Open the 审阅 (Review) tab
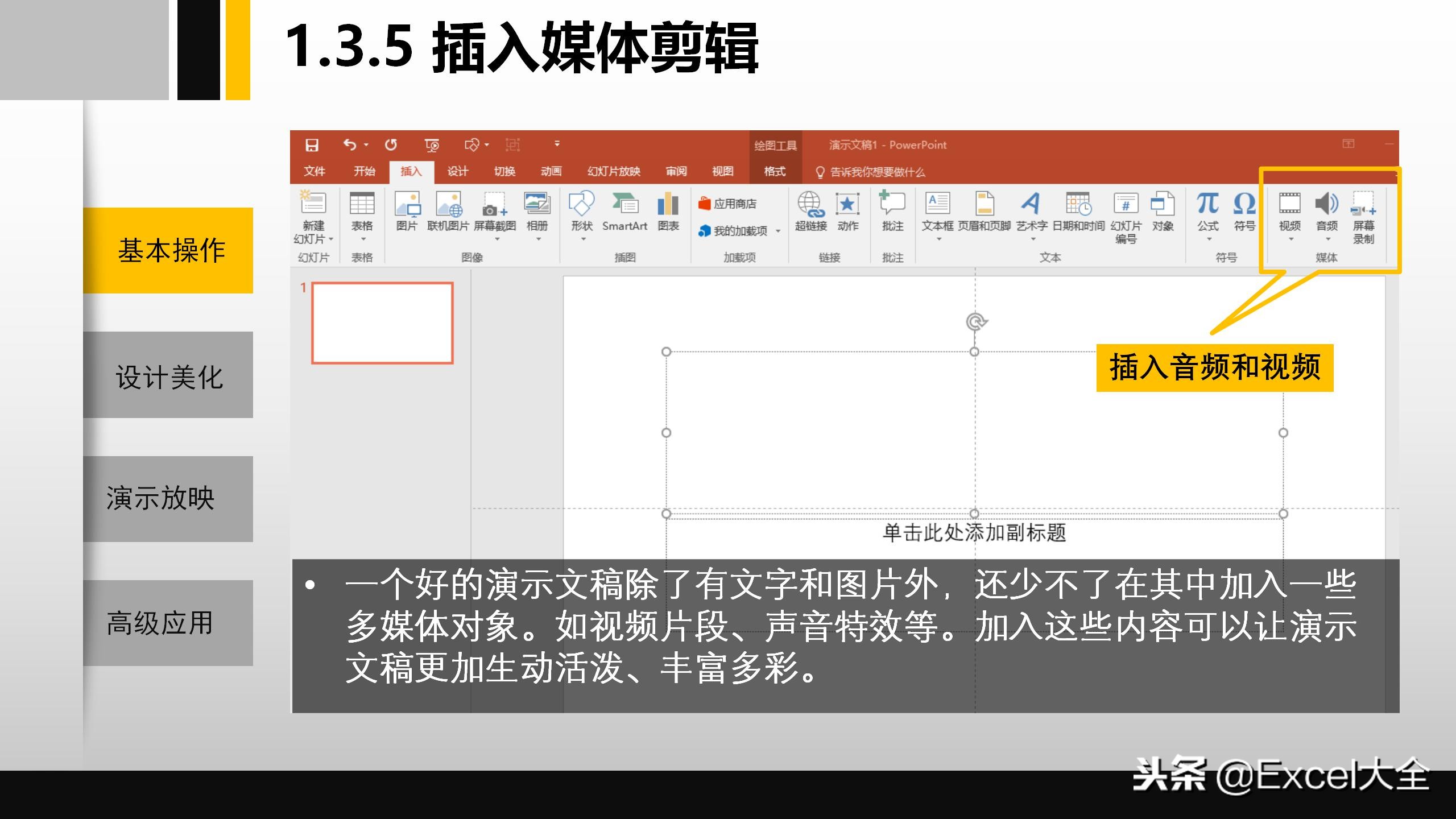 coord(675,171)
